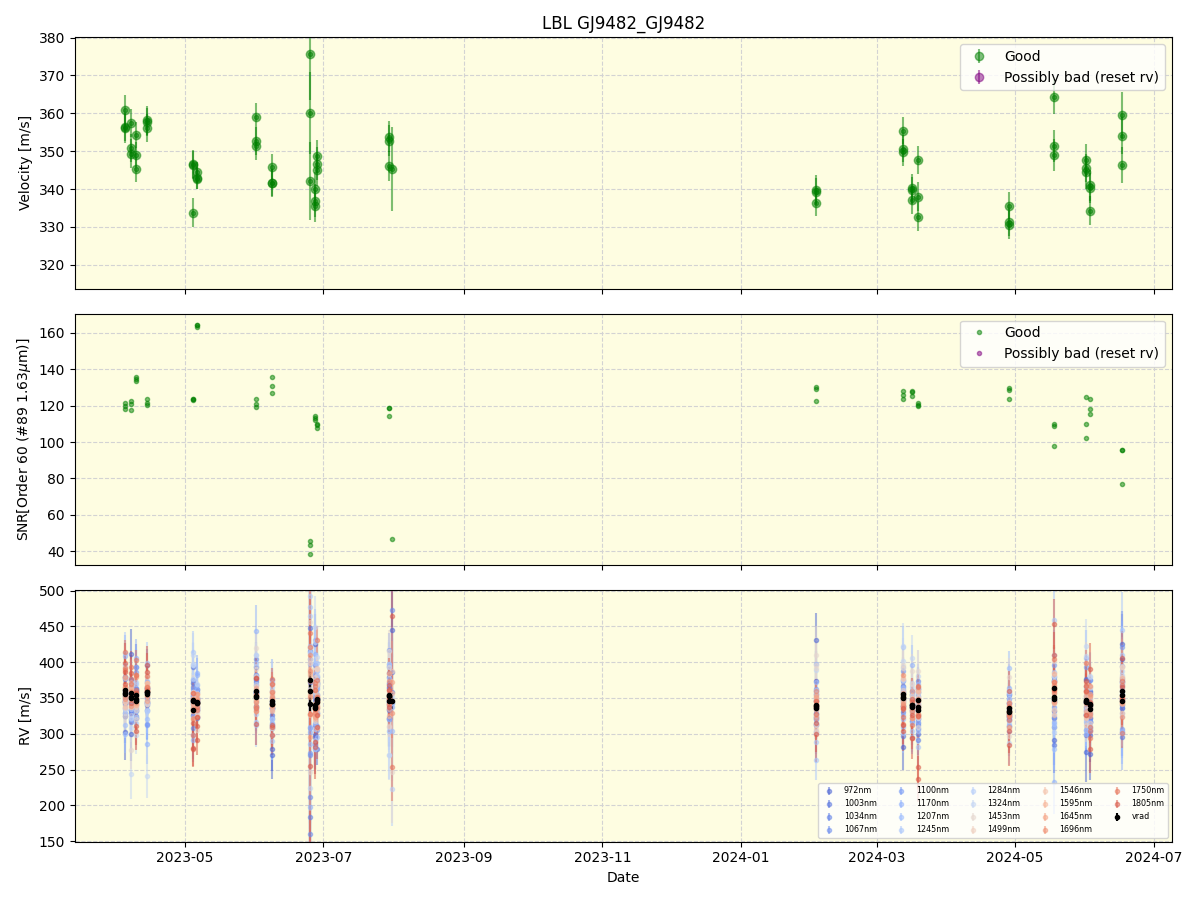This screenshot has width=1200, height=900.
Task: Click the SNR point near 77 in 2024-06
Action: coord(1122,484)
